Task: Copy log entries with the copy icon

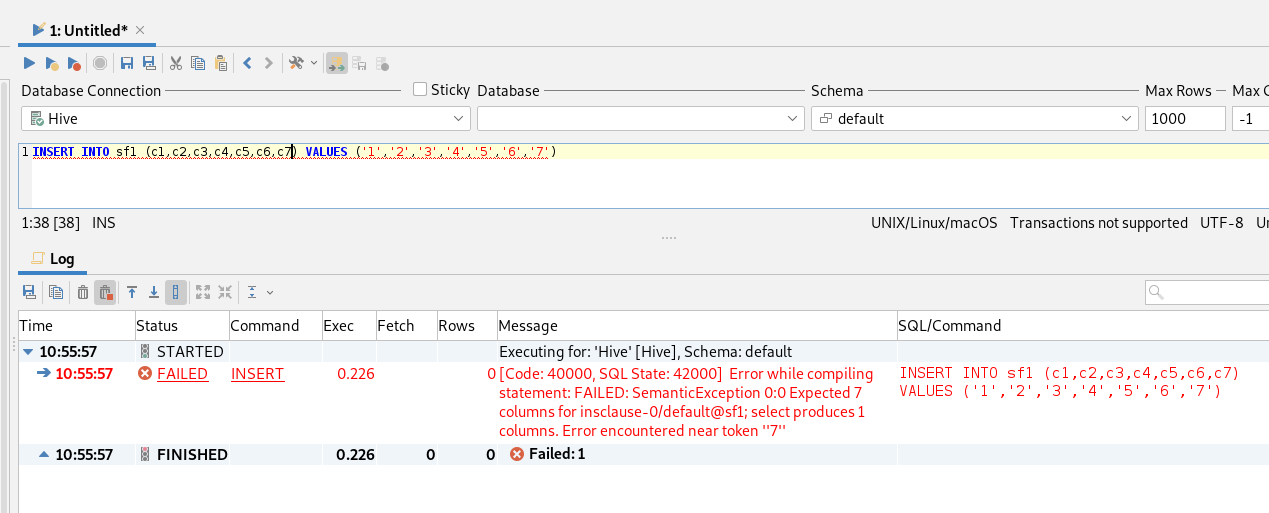Action: [x=56, y=292]
